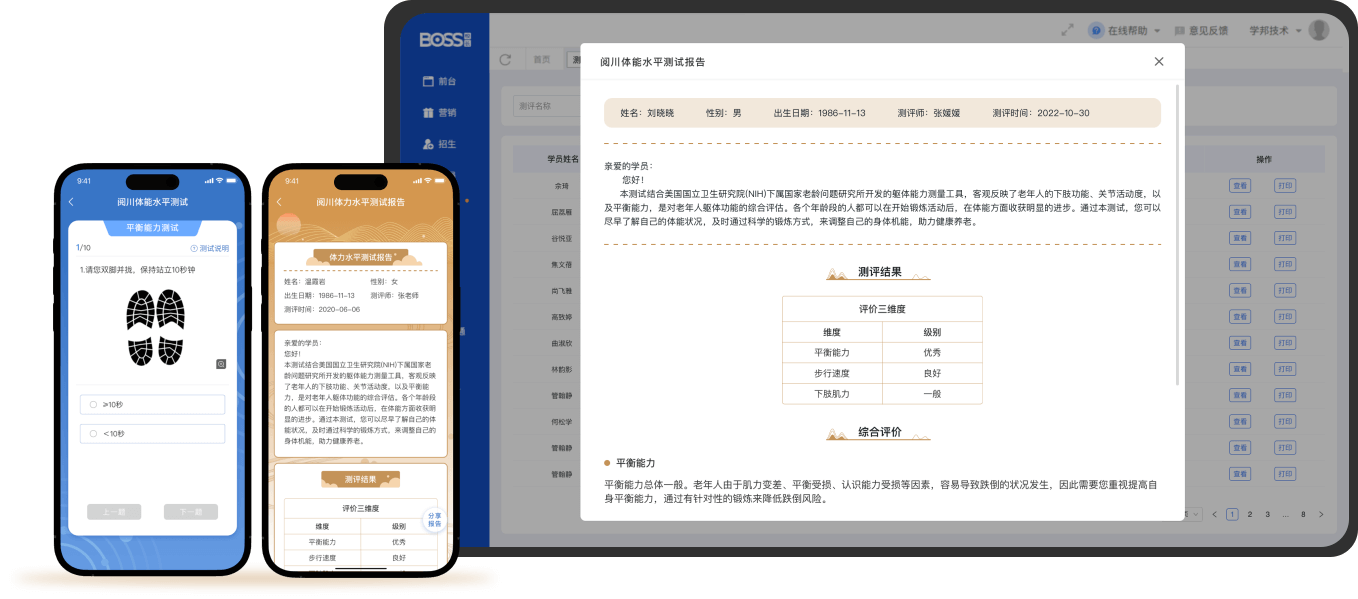Screen dimensions: 1358x599
Task: Tap the 下一题 next question button
Action: [190, 512]
